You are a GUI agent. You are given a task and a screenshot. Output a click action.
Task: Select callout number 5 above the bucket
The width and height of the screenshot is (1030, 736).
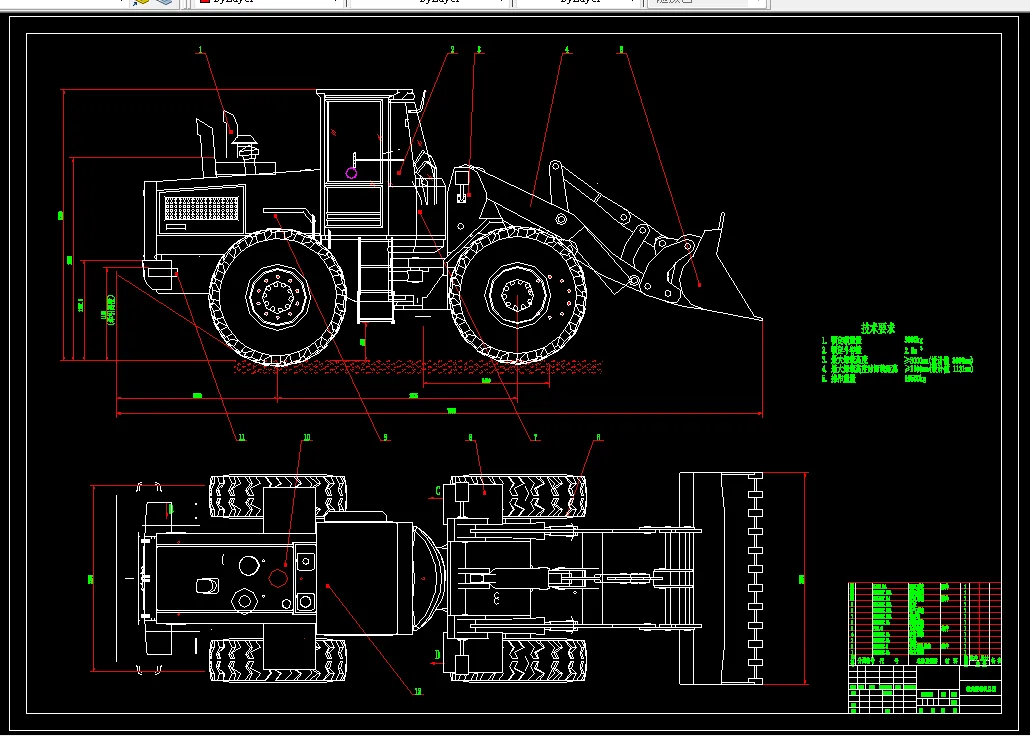(621, 49)
